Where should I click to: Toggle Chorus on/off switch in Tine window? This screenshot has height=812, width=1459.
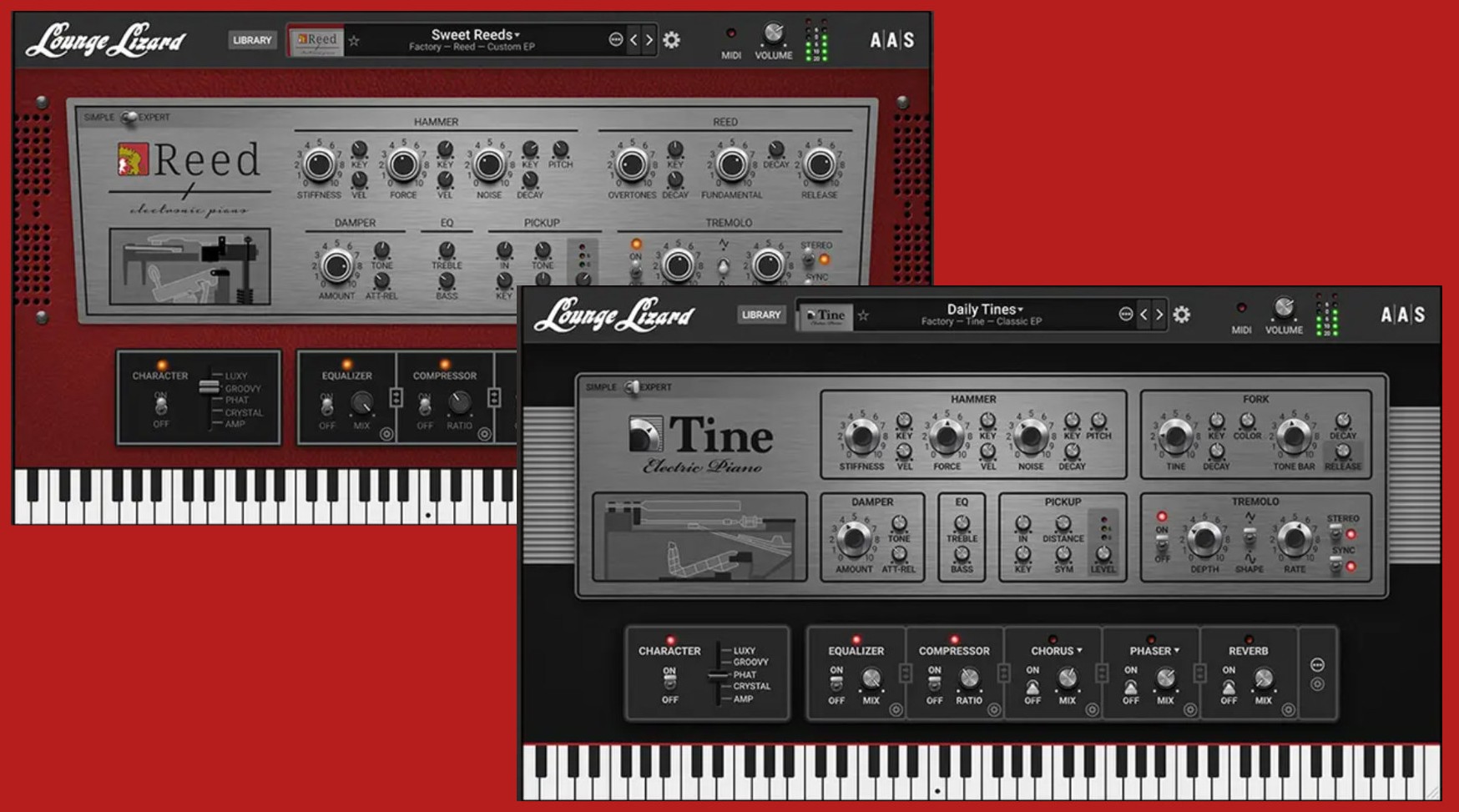click(1032, 686)
